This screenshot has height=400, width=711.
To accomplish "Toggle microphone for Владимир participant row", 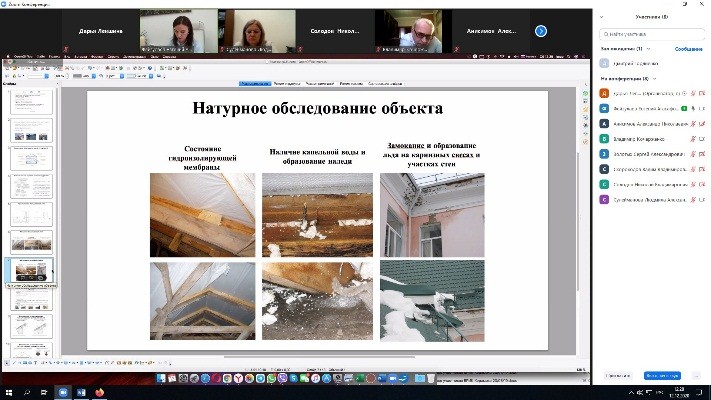I will tap(693, 139).
